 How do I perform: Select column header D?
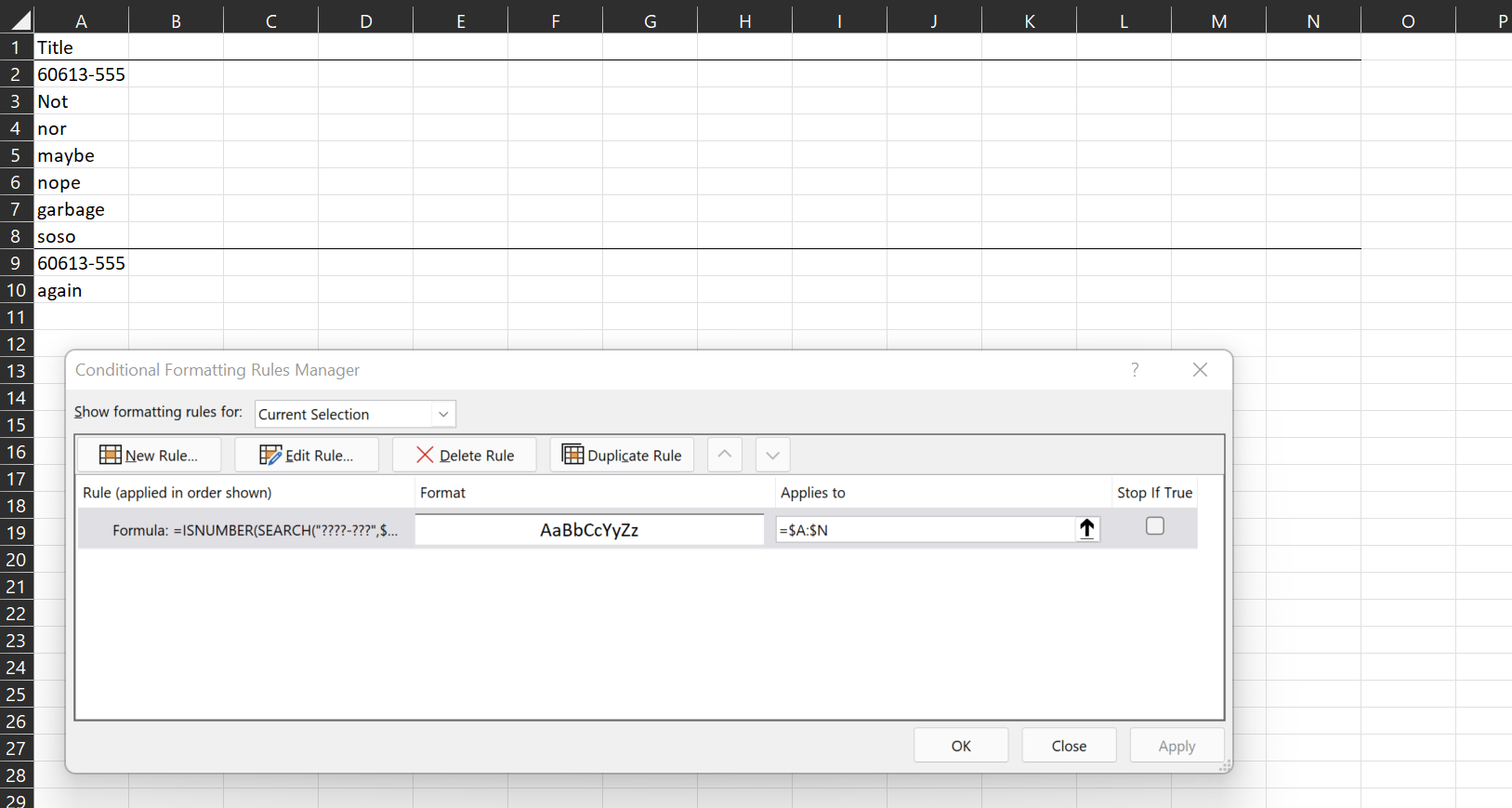[365, 20]
